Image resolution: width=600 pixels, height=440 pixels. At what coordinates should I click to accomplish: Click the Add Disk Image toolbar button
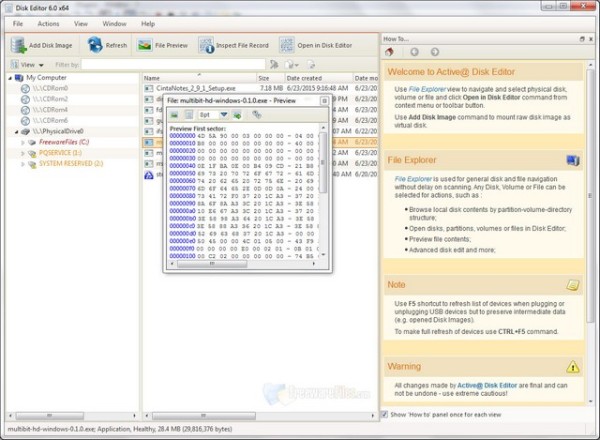click(41, 45)
